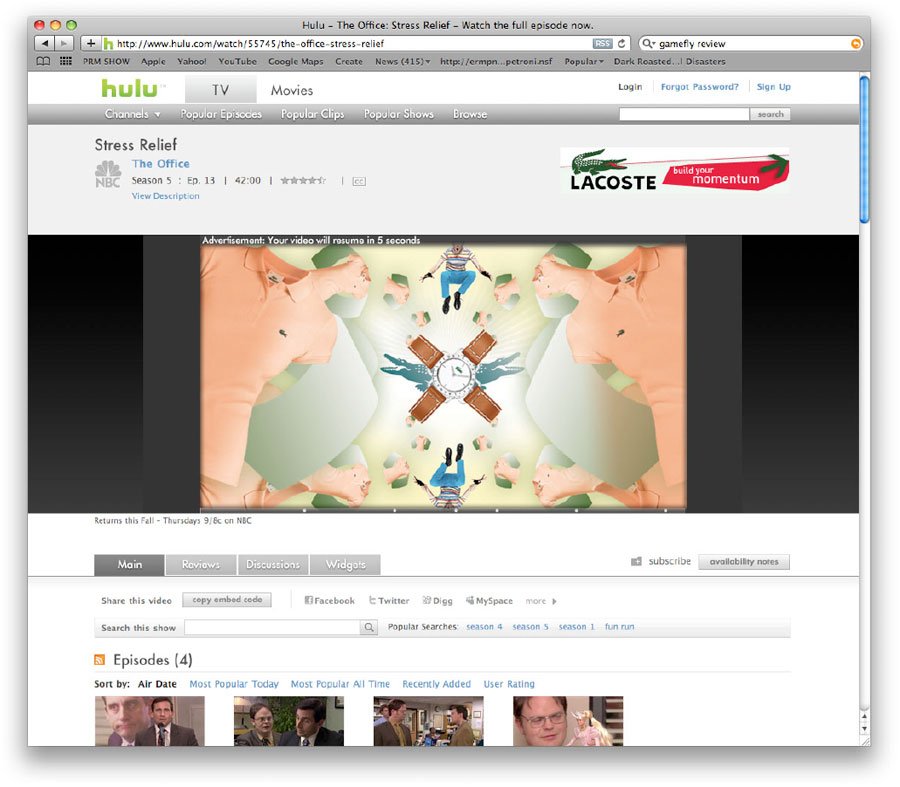The width and height of the screenshot is (900, 787).
Task: Rate the episode using the star rating
Action: (303, 181)
